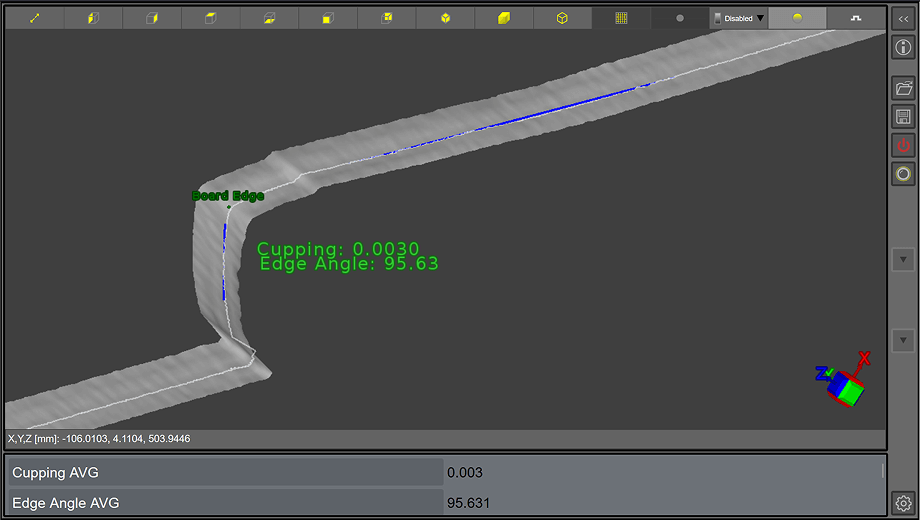Toggle the gray dot point display button
Image resolution: width=920 pixels, height=520 pixels.
click(680, 18)
